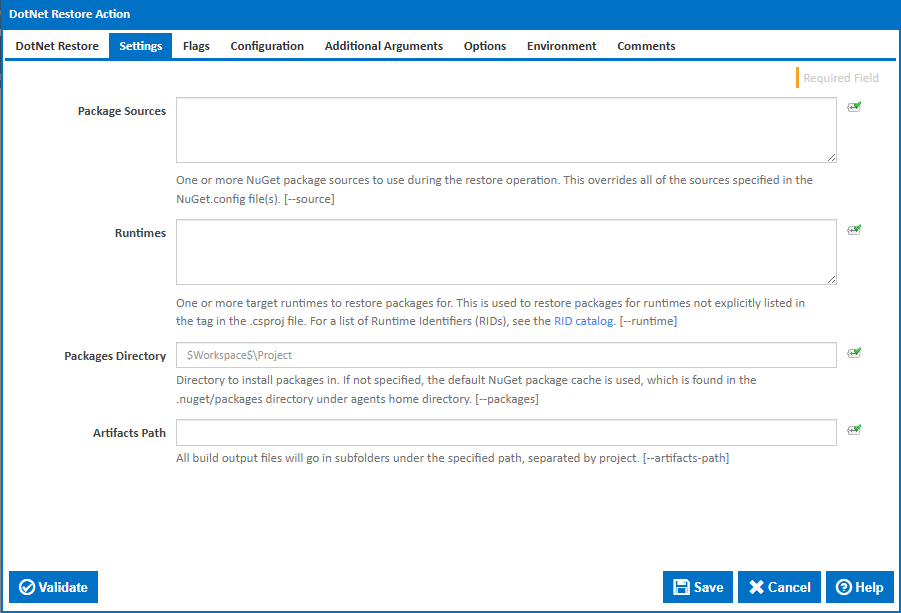Switch to the Configuration tab

[267, 45]
